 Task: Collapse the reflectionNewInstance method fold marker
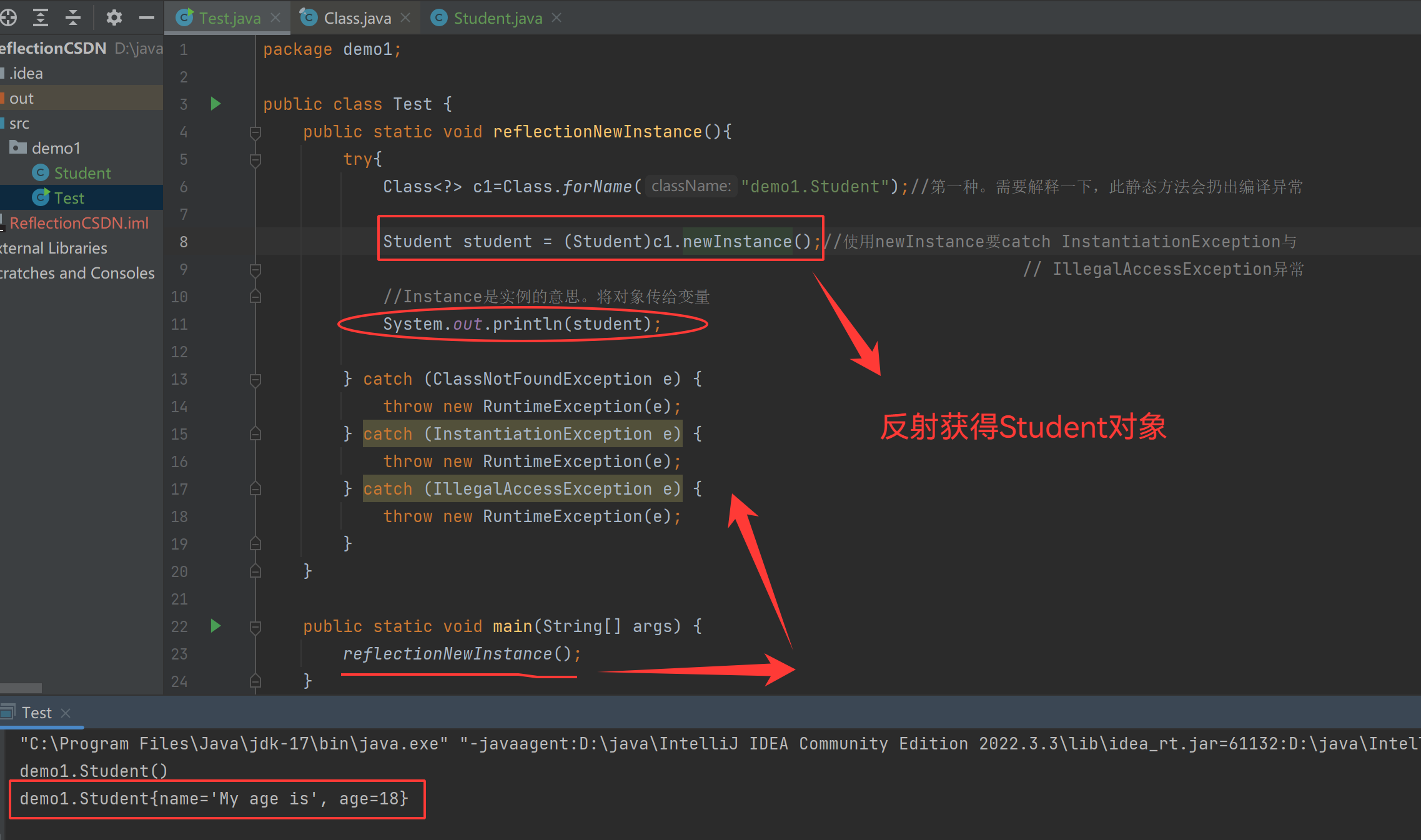[x=255, y=132]
